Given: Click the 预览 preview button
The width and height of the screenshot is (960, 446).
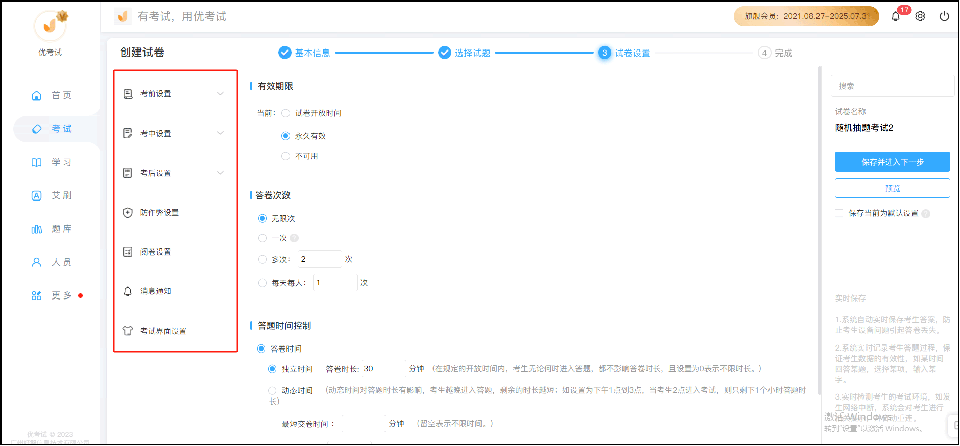Looking at the screenshot, I should point(891,188).
